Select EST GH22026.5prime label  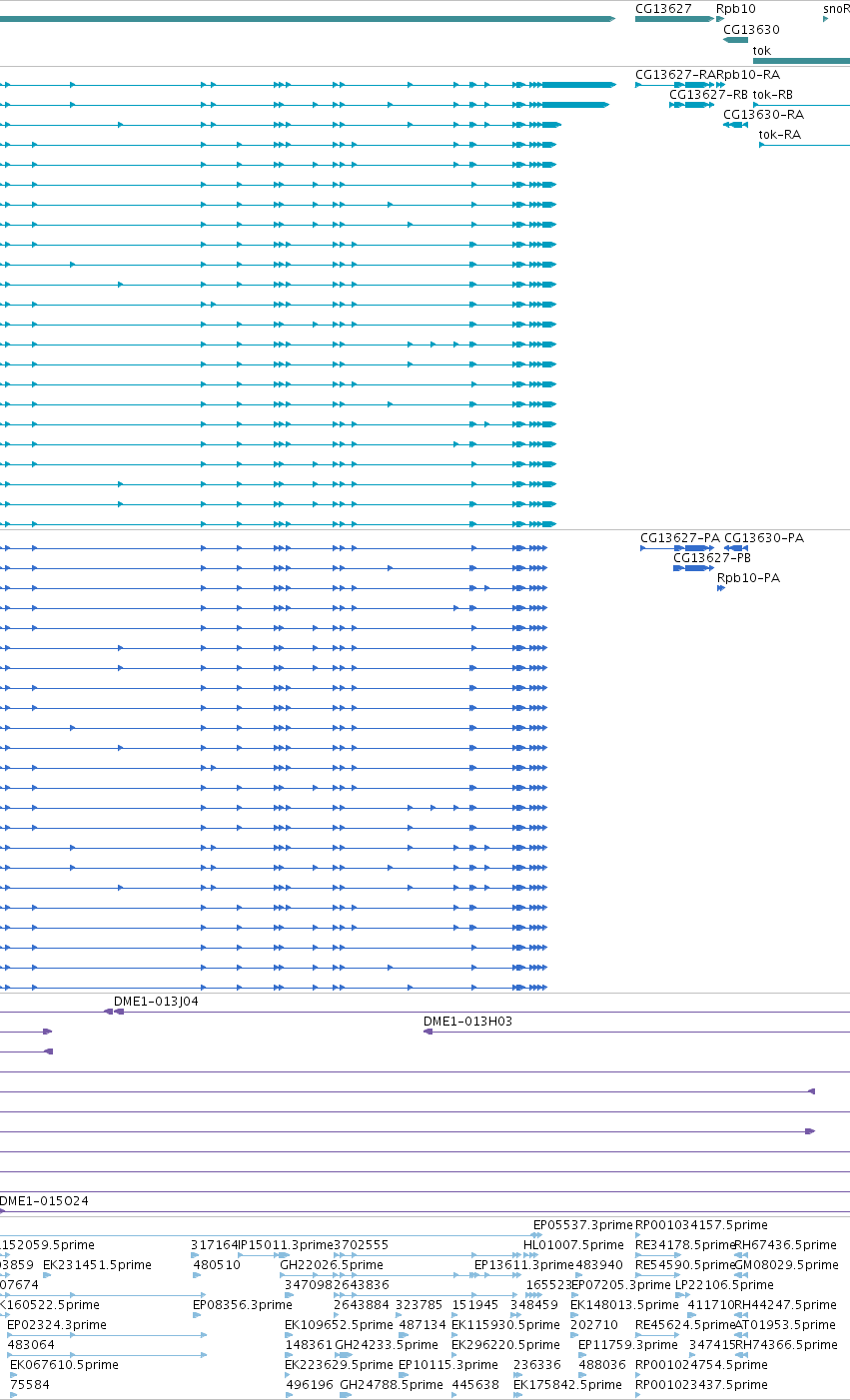click(x=331, y=1265)
